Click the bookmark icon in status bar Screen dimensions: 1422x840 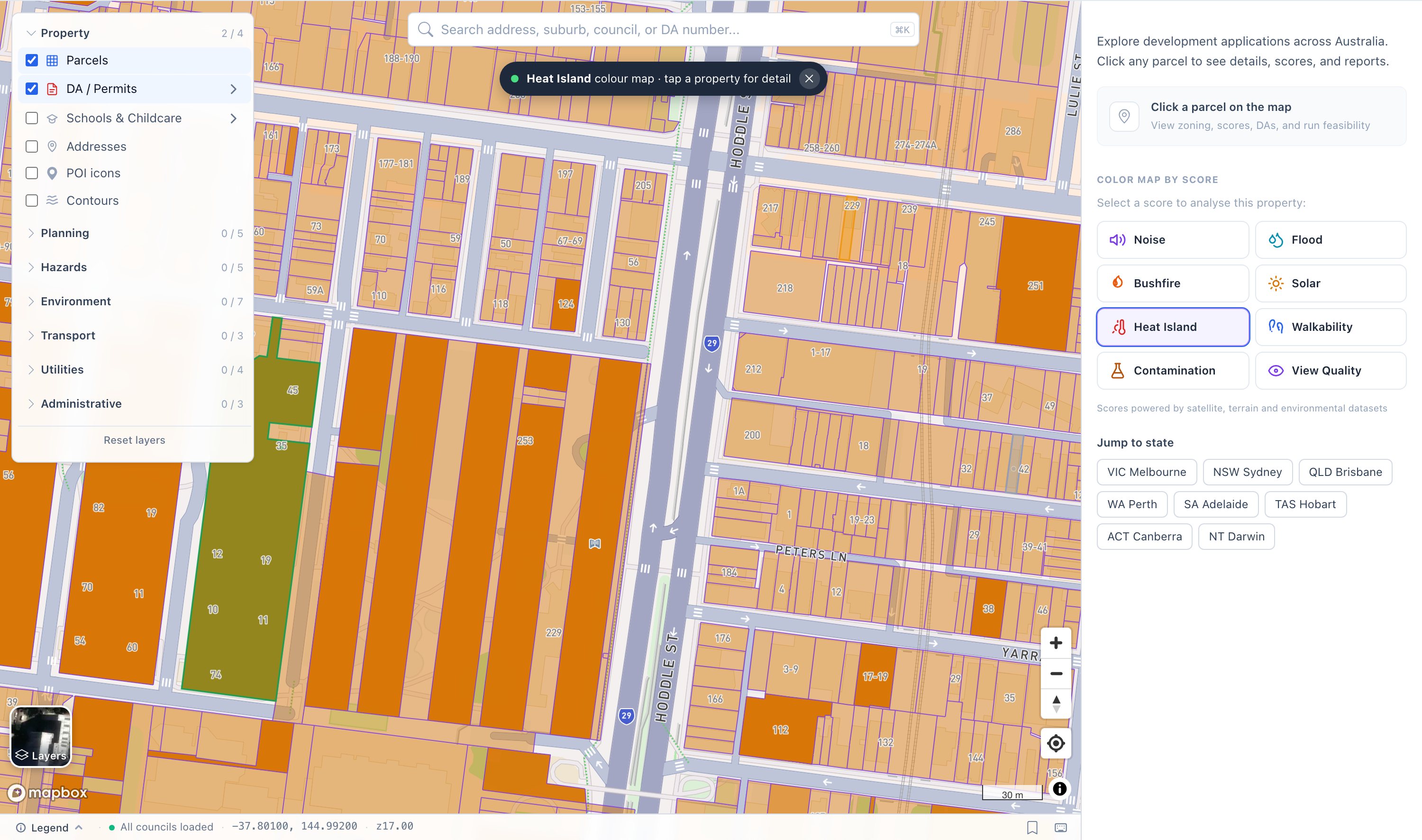click(x=1032, y=828)
